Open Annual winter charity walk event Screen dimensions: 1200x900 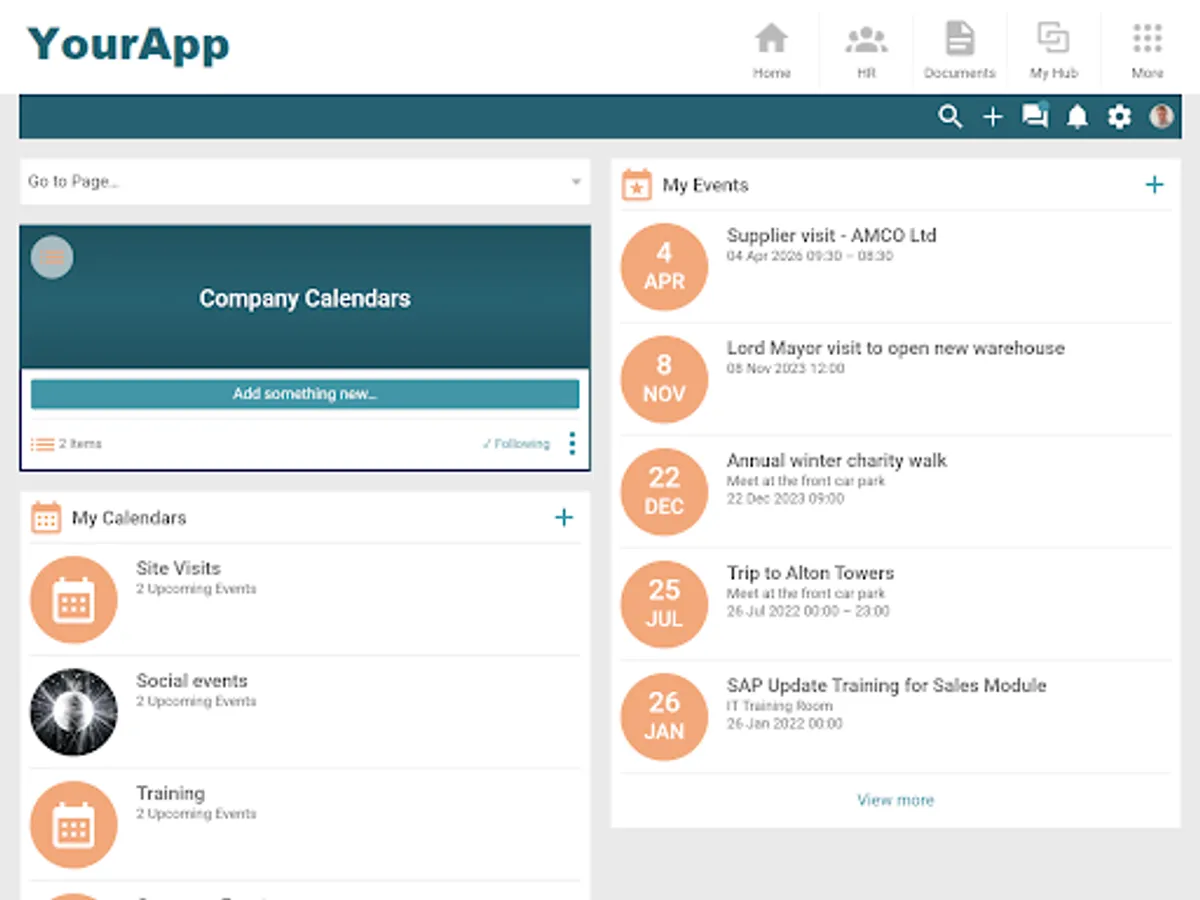[836, 461]
